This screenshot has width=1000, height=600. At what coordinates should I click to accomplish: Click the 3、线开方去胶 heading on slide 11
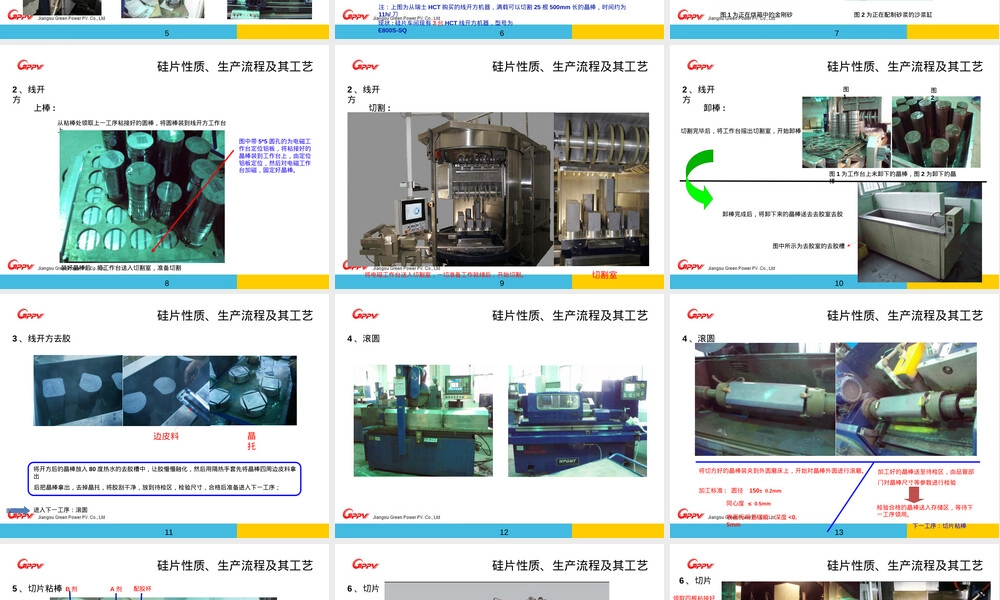41,339
